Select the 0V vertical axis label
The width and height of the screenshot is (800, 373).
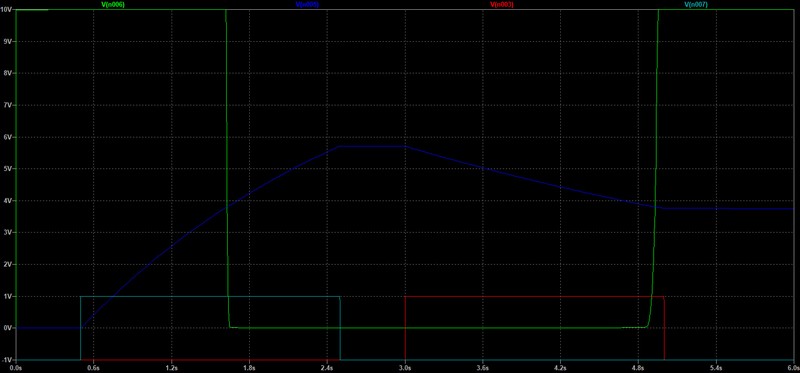tap(9, 328)
